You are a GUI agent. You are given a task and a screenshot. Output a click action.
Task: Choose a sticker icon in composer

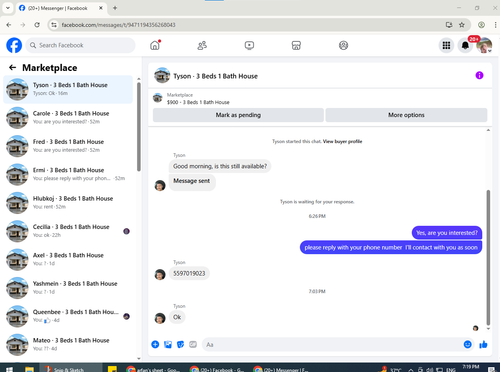180,344
